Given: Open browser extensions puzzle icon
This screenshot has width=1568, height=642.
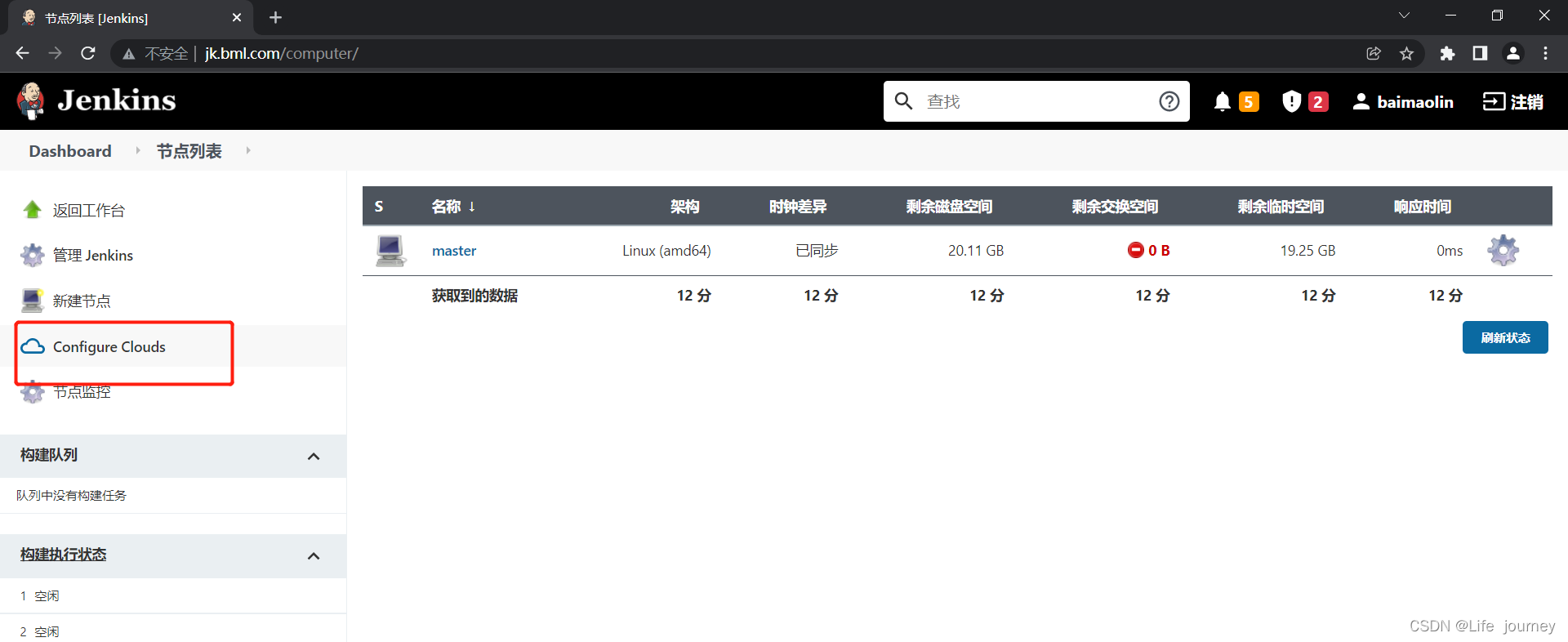Looking at the screenshot, I should (1447, 53).
